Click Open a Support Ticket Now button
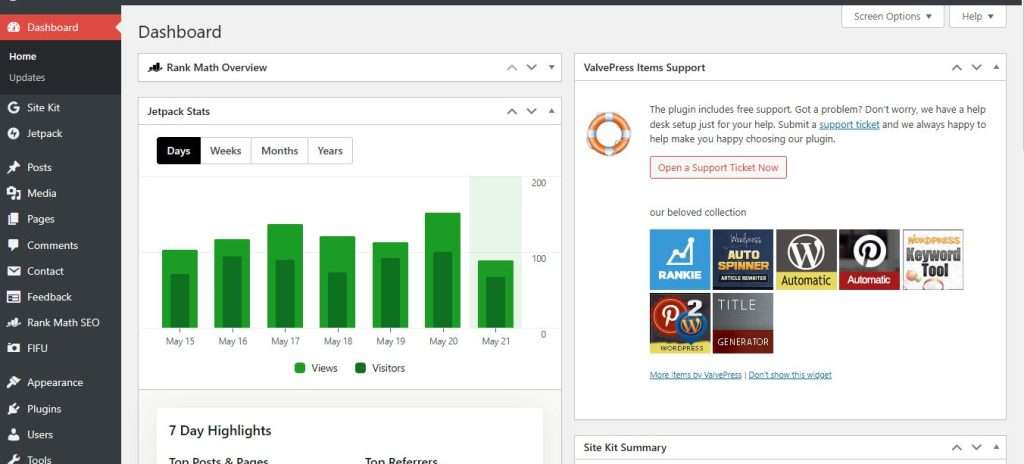This screenshot has width=1024, height=464. click(x=718, y=167)
